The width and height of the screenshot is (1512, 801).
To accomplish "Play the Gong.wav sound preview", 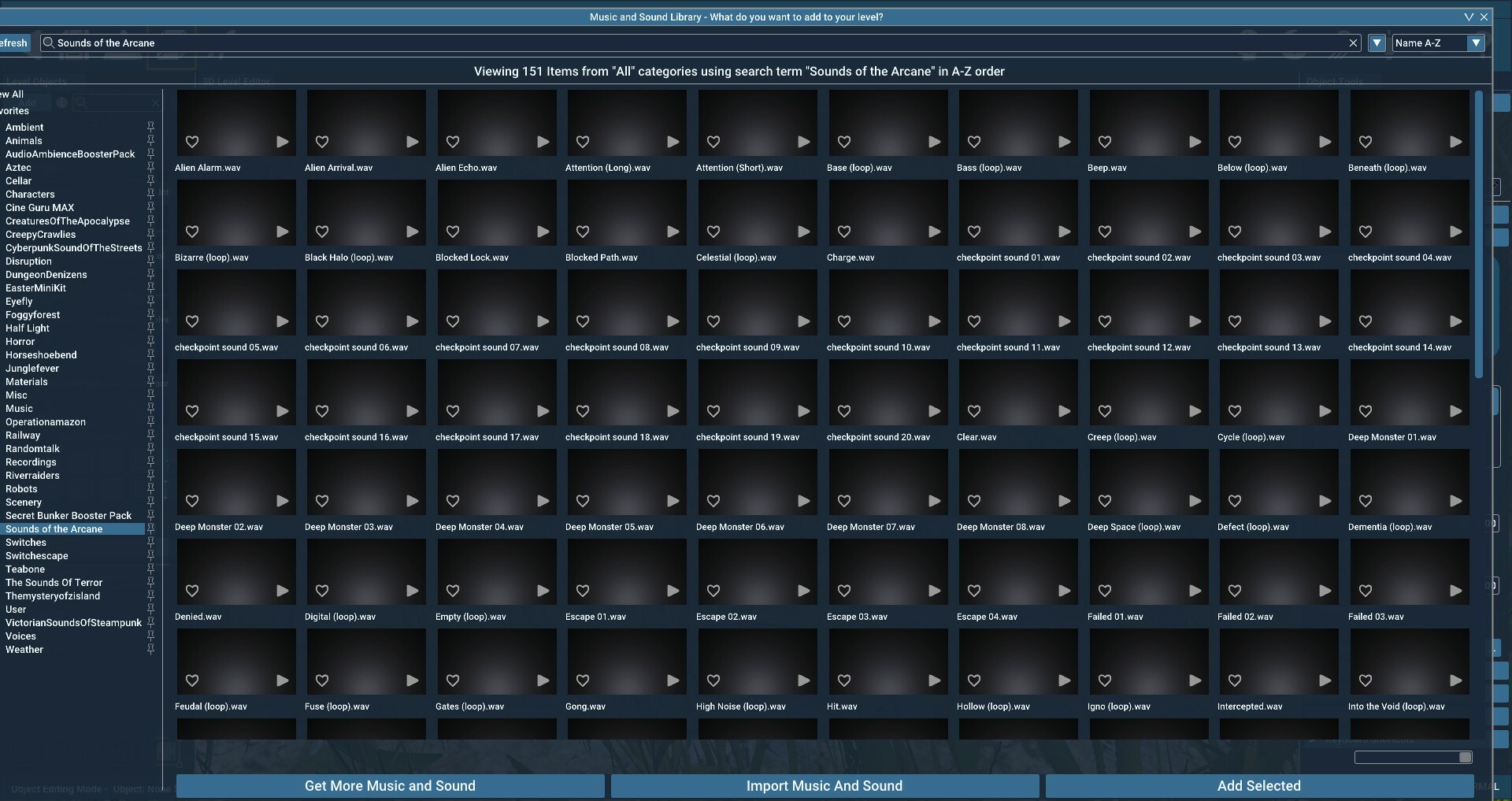I will click(x=672, y=682).
